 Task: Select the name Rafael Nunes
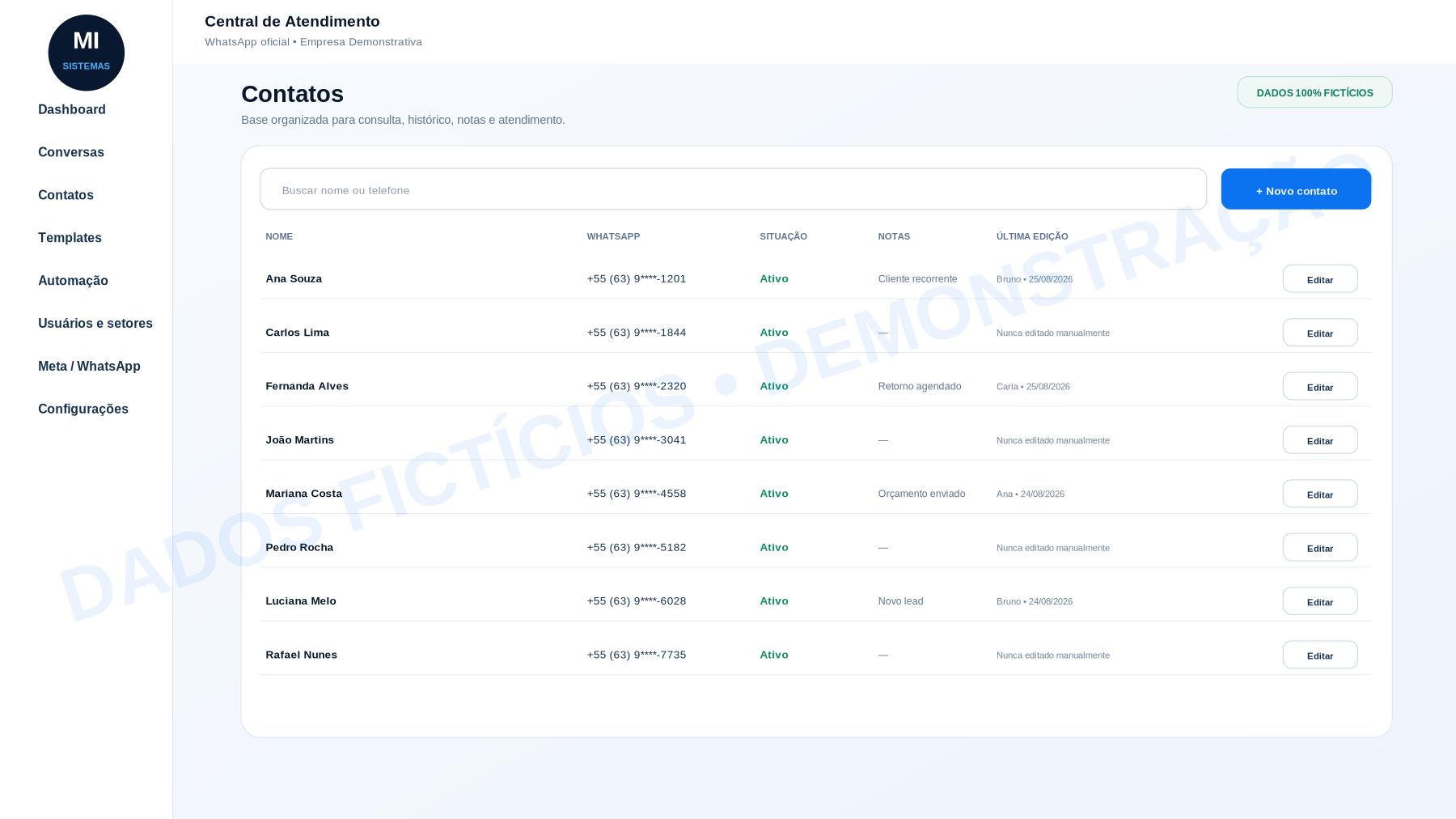[301, 655]
